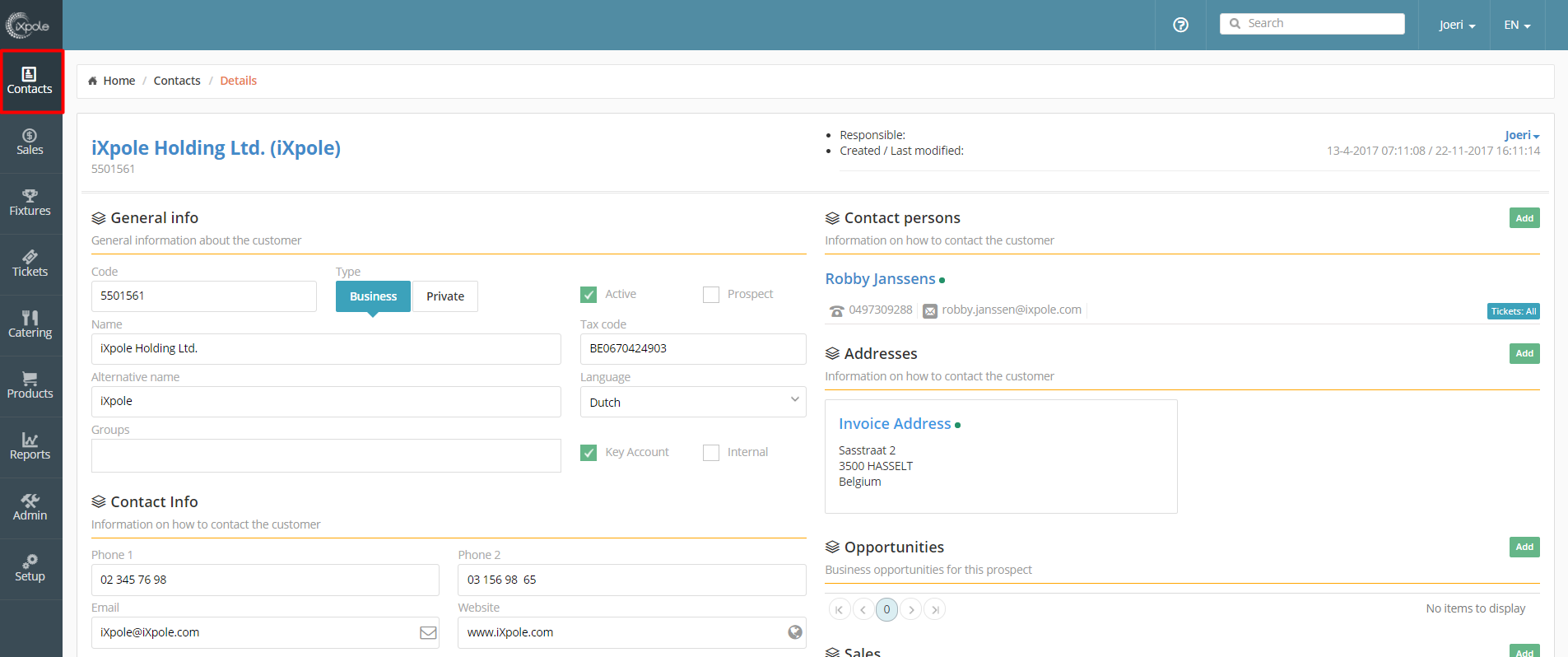Click the iXpole logo
1568x657 pixels.
tap(28, 26)
